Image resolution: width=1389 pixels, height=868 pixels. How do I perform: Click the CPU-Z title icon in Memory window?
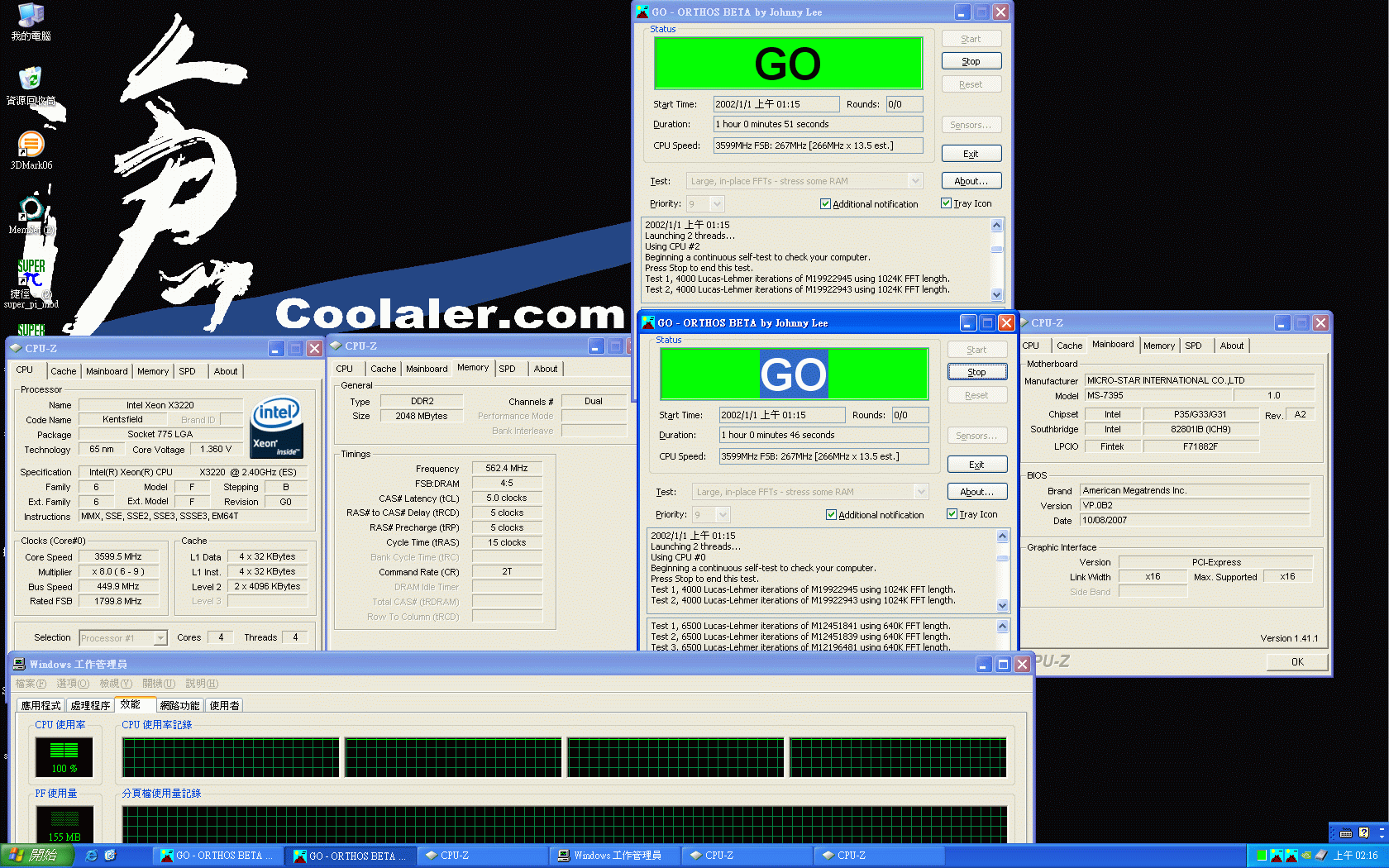pos(336,346)
